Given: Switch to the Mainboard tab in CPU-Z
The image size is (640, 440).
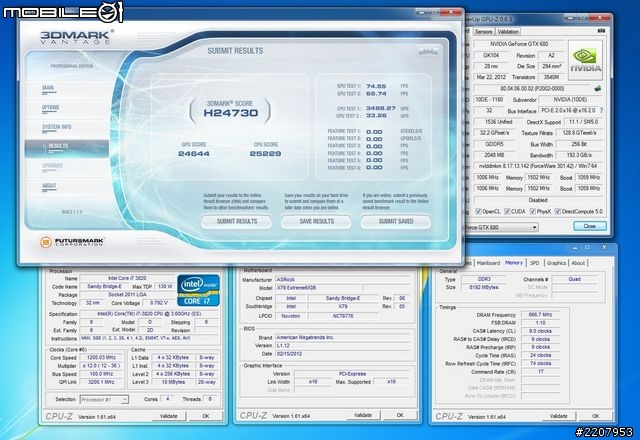Looking at the screenshot, I should click(x=488, y=263).
